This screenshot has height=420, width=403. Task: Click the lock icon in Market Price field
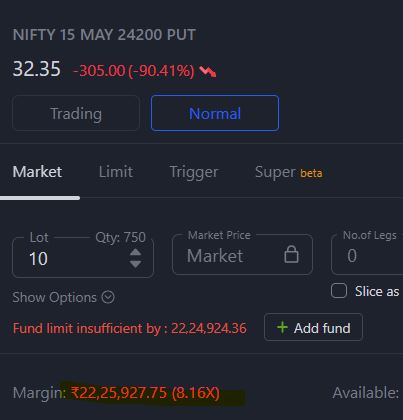tap(291, 255)
